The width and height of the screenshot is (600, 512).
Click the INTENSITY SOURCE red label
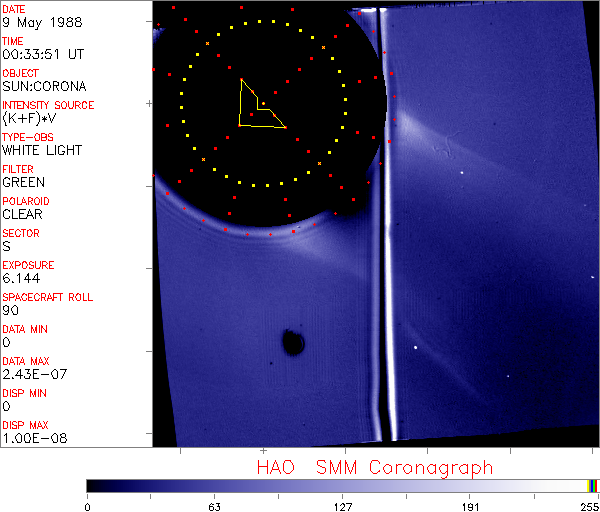click(x=48, y=105)
